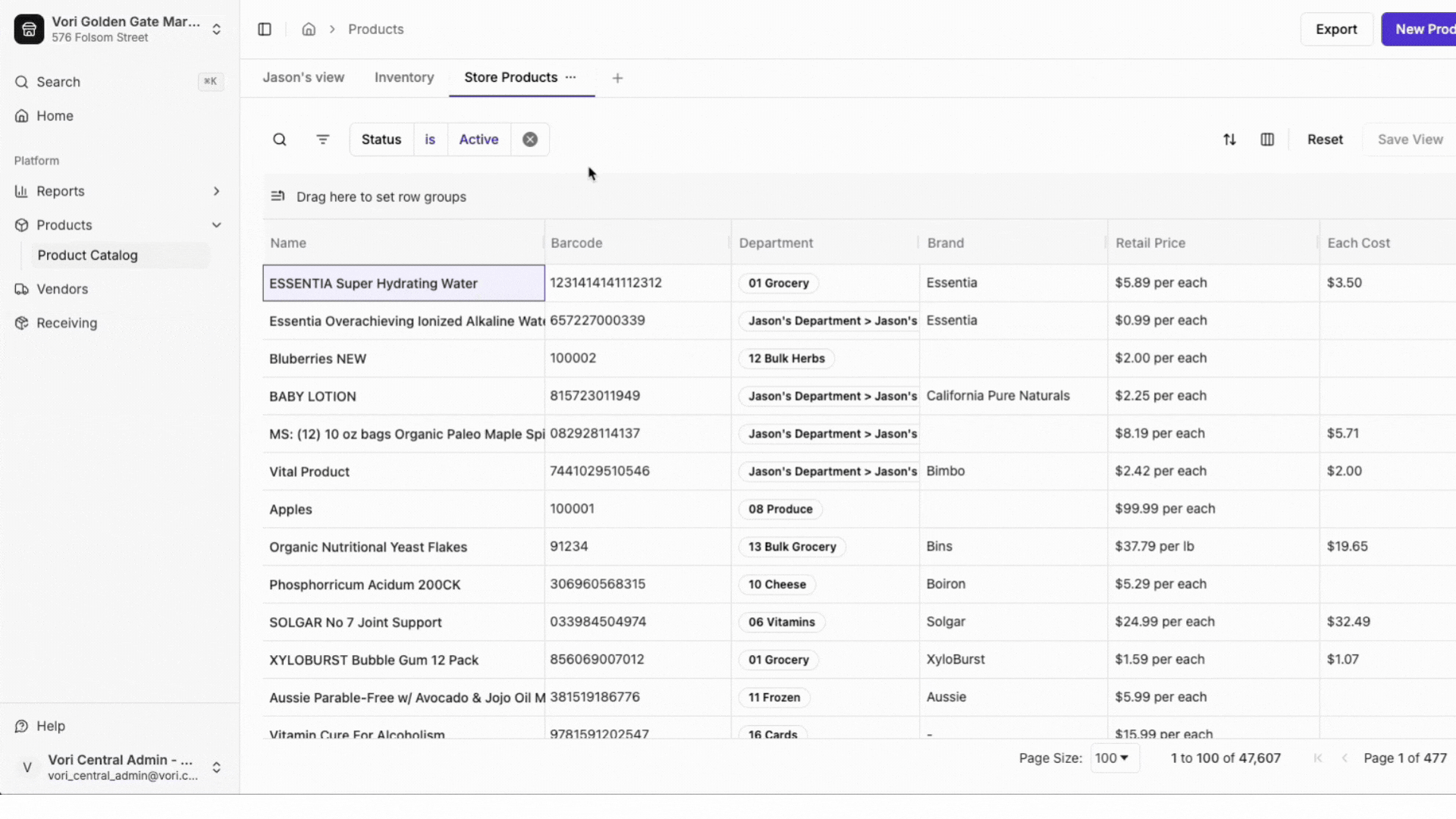This screenshot has height=819, width=1456.
Task: Click Bluberries NEW product name
Action: coord(318,359)
